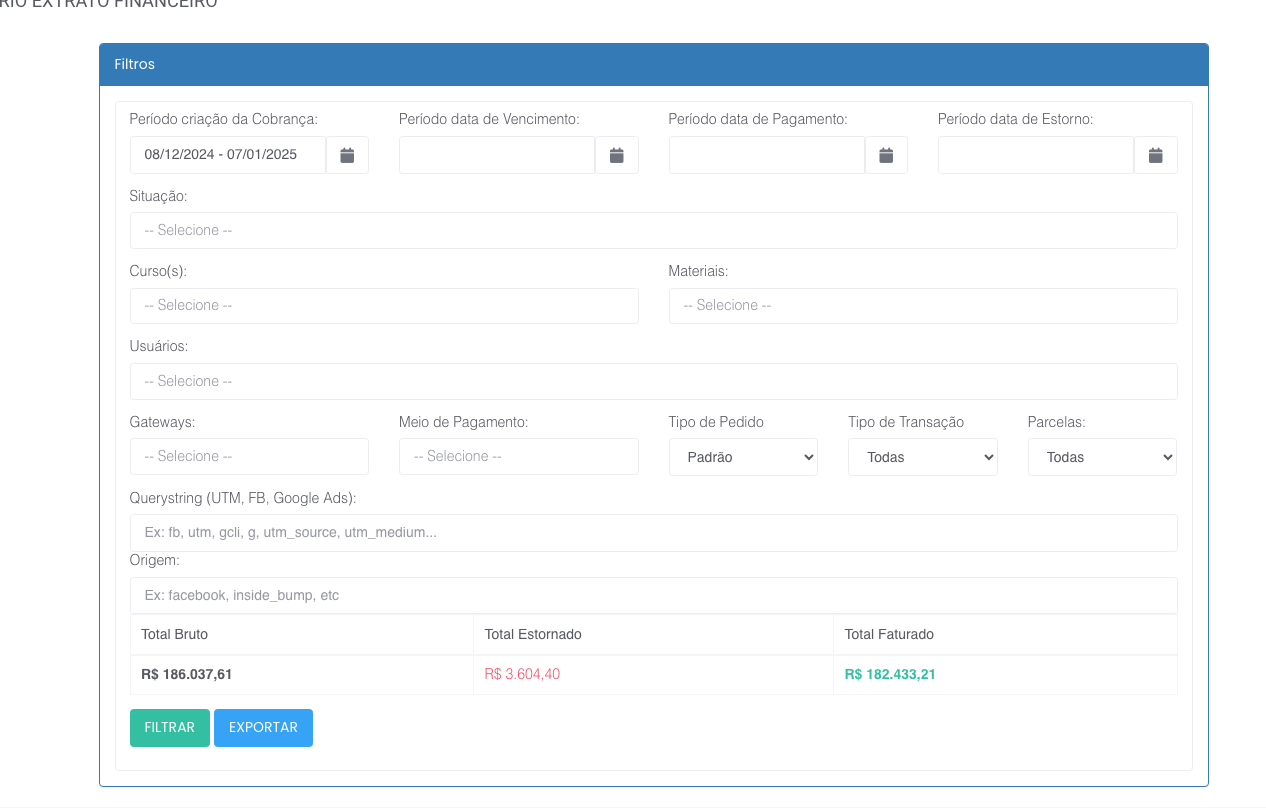The height and width of the screenshot is (808, 1266).
Task: Open the Gateways selection box
Action: click(249, 456)
